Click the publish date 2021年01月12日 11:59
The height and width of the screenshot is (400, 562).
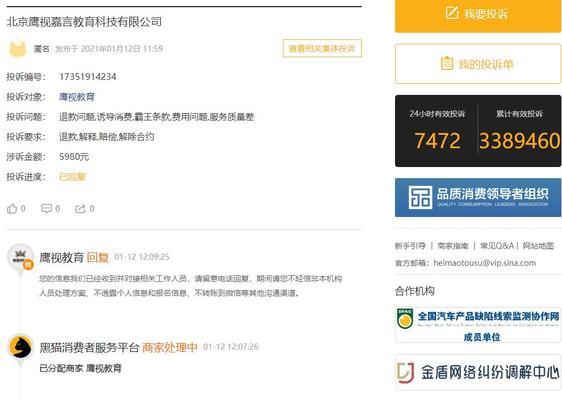tap(122, 49)
